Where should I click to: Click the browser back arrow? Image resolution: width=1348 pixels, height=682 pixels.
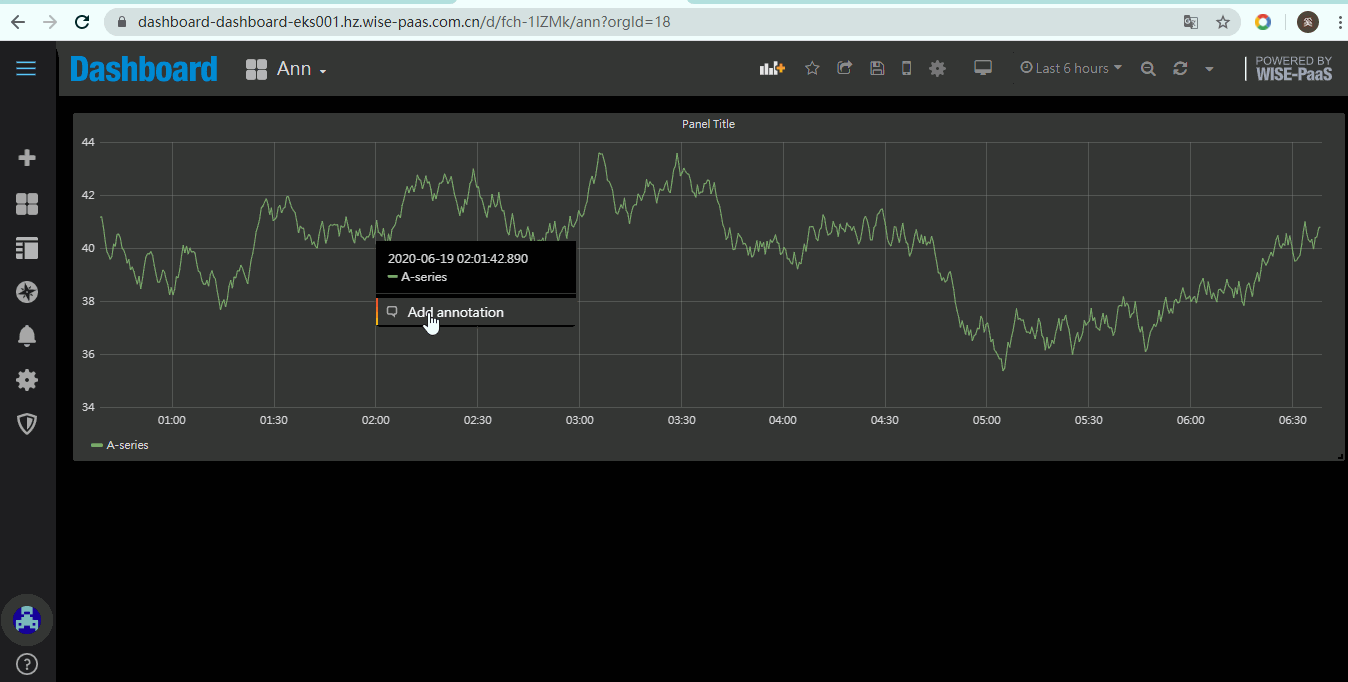pyautogui.click(x=18, y=21)
